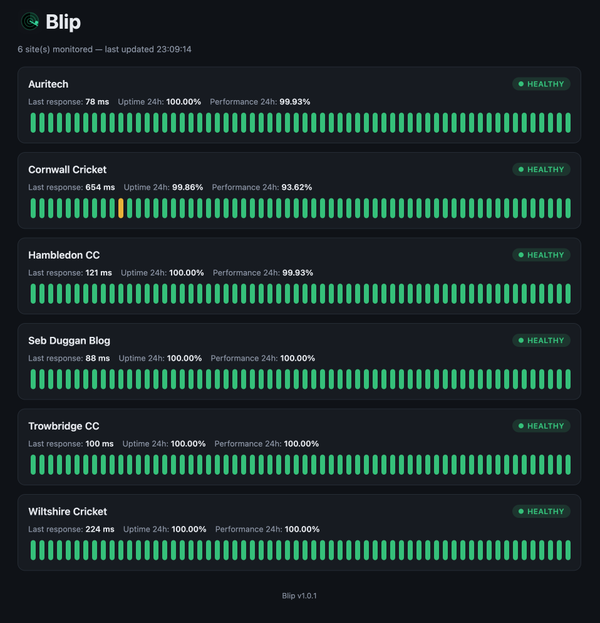
Task: Click the Blip radar logo icon
Action: (x=30, y=21)
